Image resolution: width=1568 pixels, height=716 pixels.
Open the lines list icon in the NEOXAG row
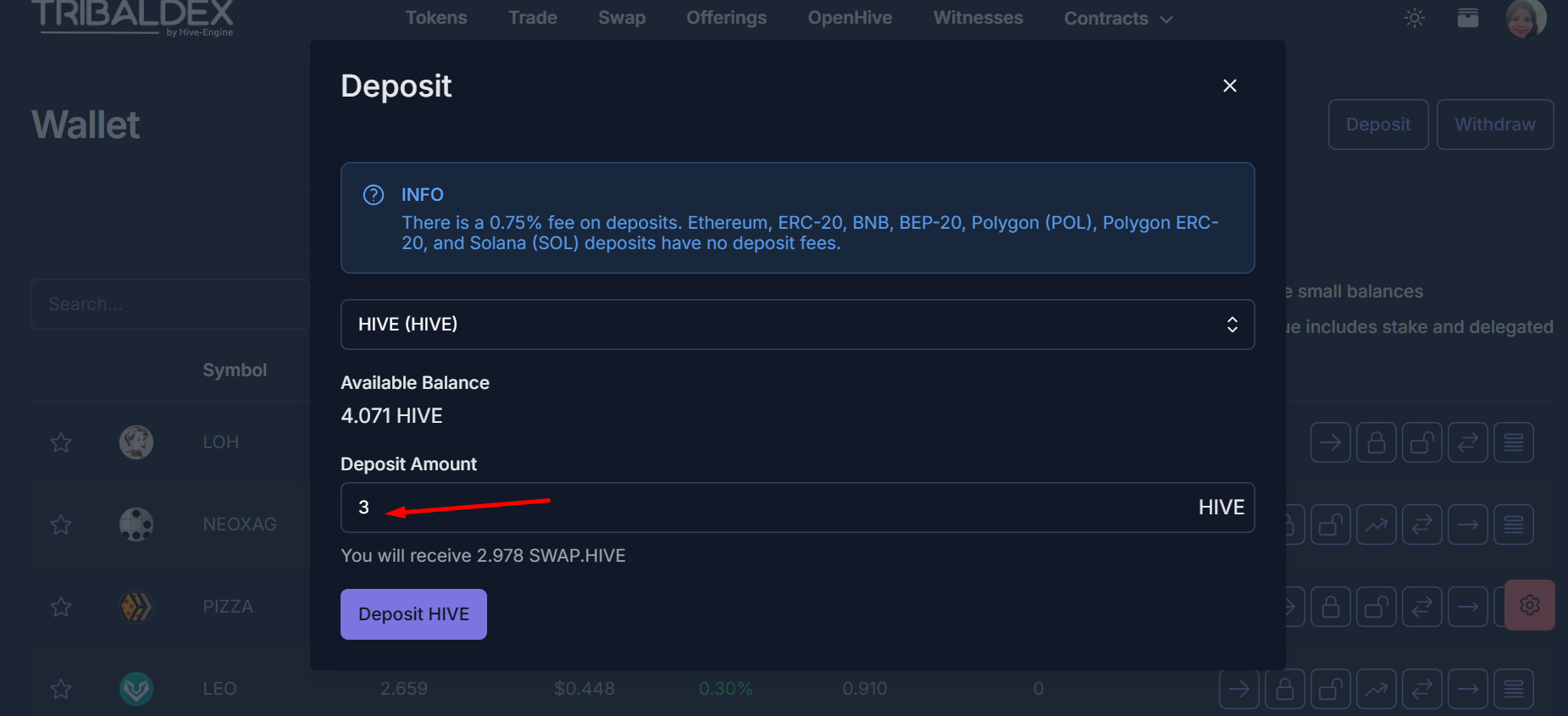coord(1514,525)
